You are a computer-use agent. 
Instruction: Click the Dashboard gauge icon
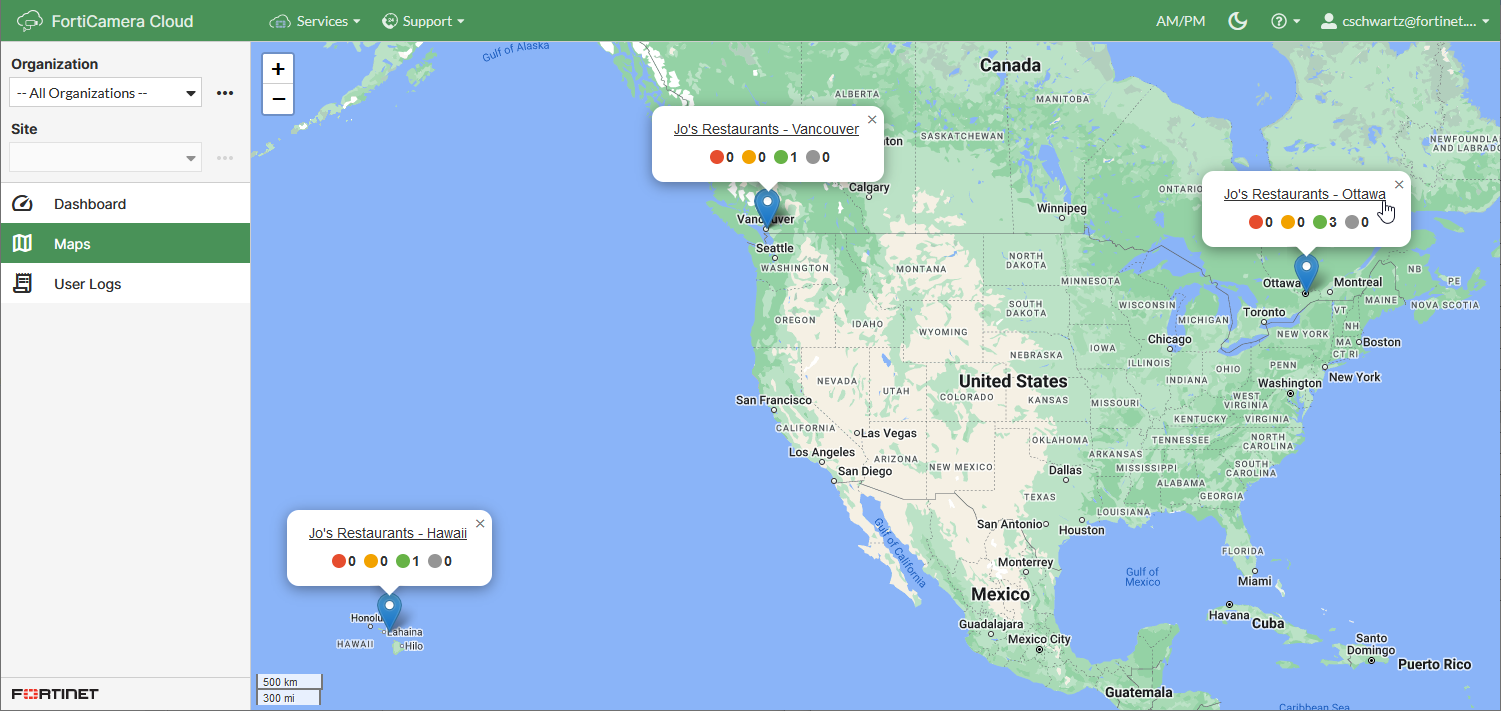click(x=22, y=204)
